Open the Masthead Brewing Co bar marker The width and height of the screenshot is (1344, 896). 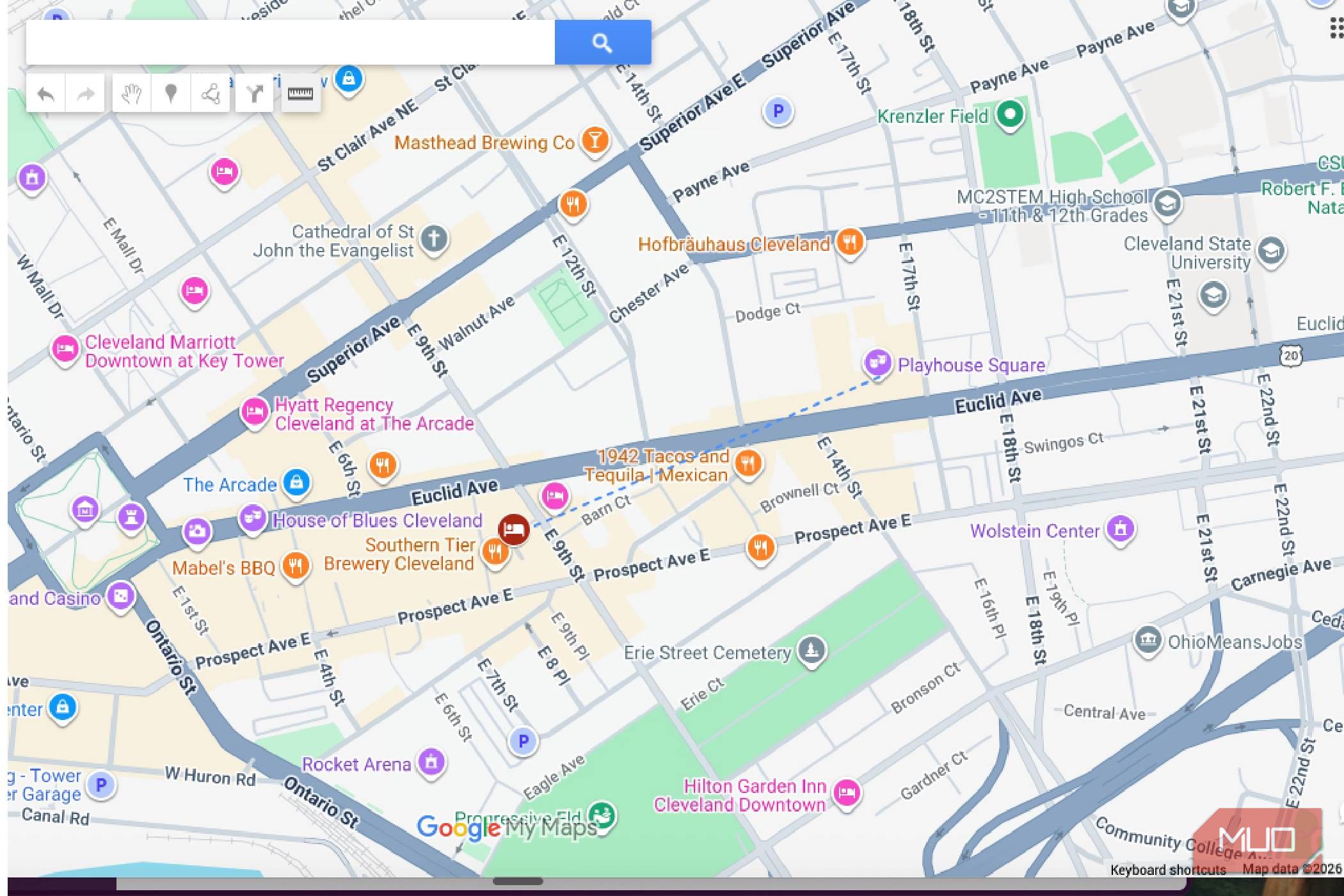click(595, 141)
